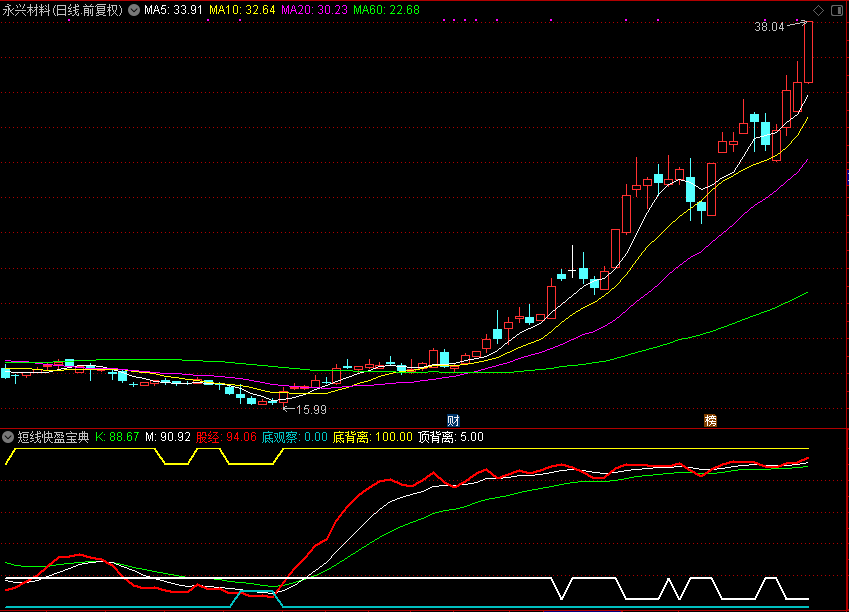Click the 38.04 high price label

pyautogui.click(x=769, y=28)
